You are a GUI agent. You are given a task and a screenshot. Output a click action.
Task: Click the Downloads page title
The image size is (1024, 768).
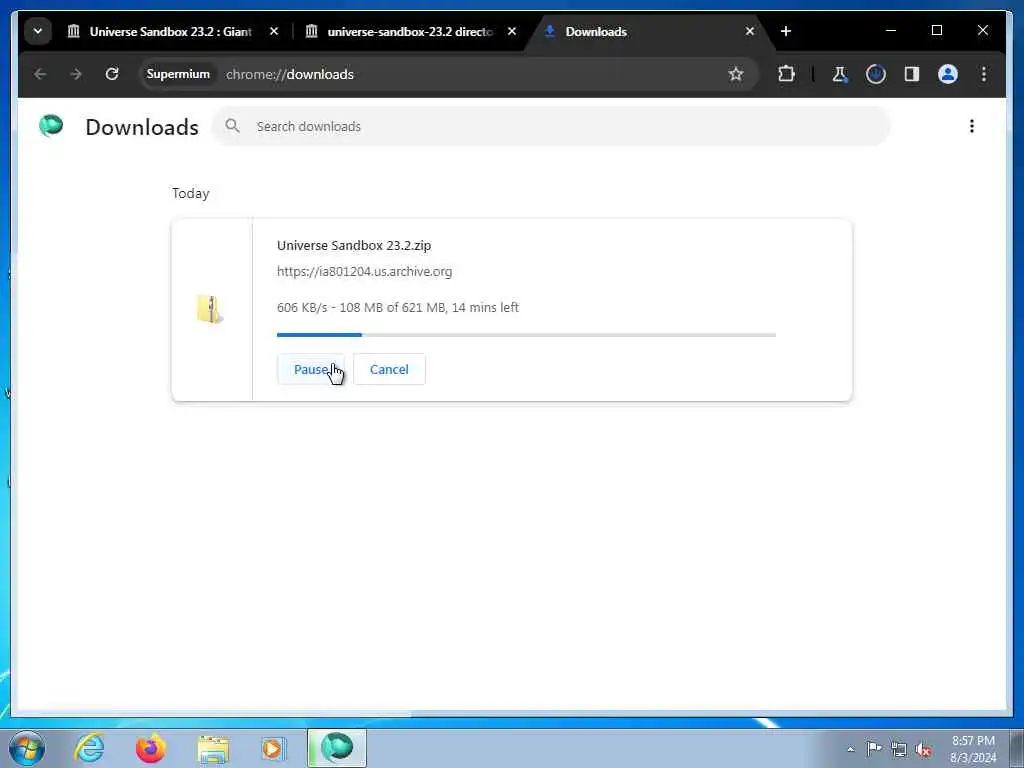click(x=142, y=127)
